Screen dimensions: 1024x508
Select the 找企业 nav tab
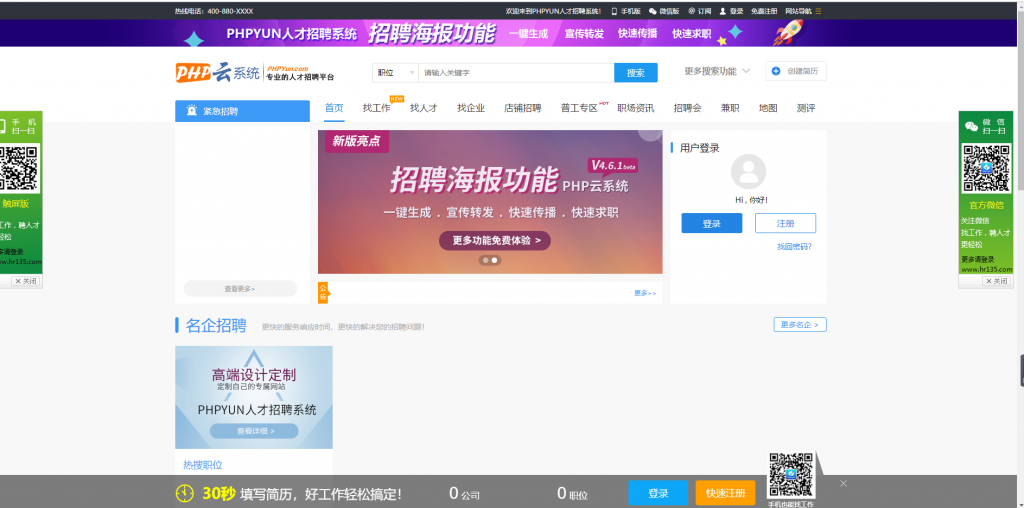pos(471,108)
